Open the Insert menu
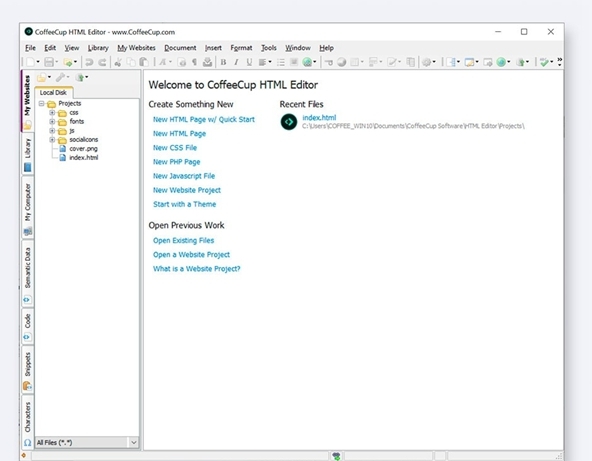The height and width of the screenshot is (461, 592). point(213,48)
